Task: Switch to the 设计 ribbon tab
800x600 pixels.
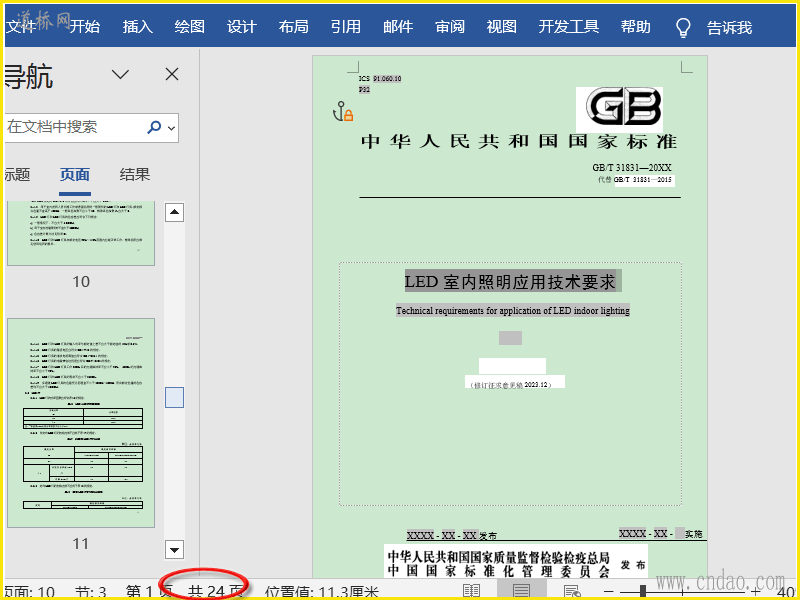Action: click(242, 27)
